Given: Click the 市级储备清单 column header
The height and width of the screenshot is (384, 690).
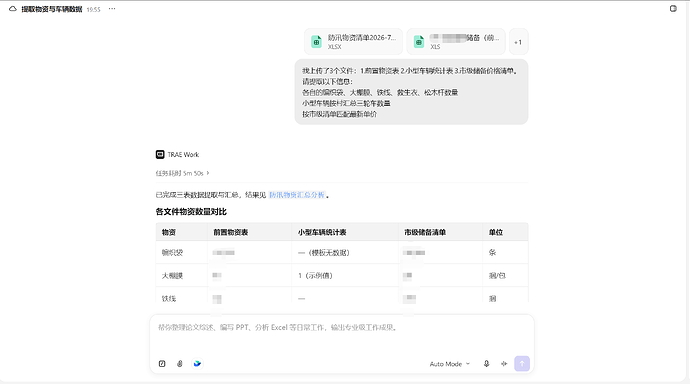Looking at the screenshot, I should (425, 232).
